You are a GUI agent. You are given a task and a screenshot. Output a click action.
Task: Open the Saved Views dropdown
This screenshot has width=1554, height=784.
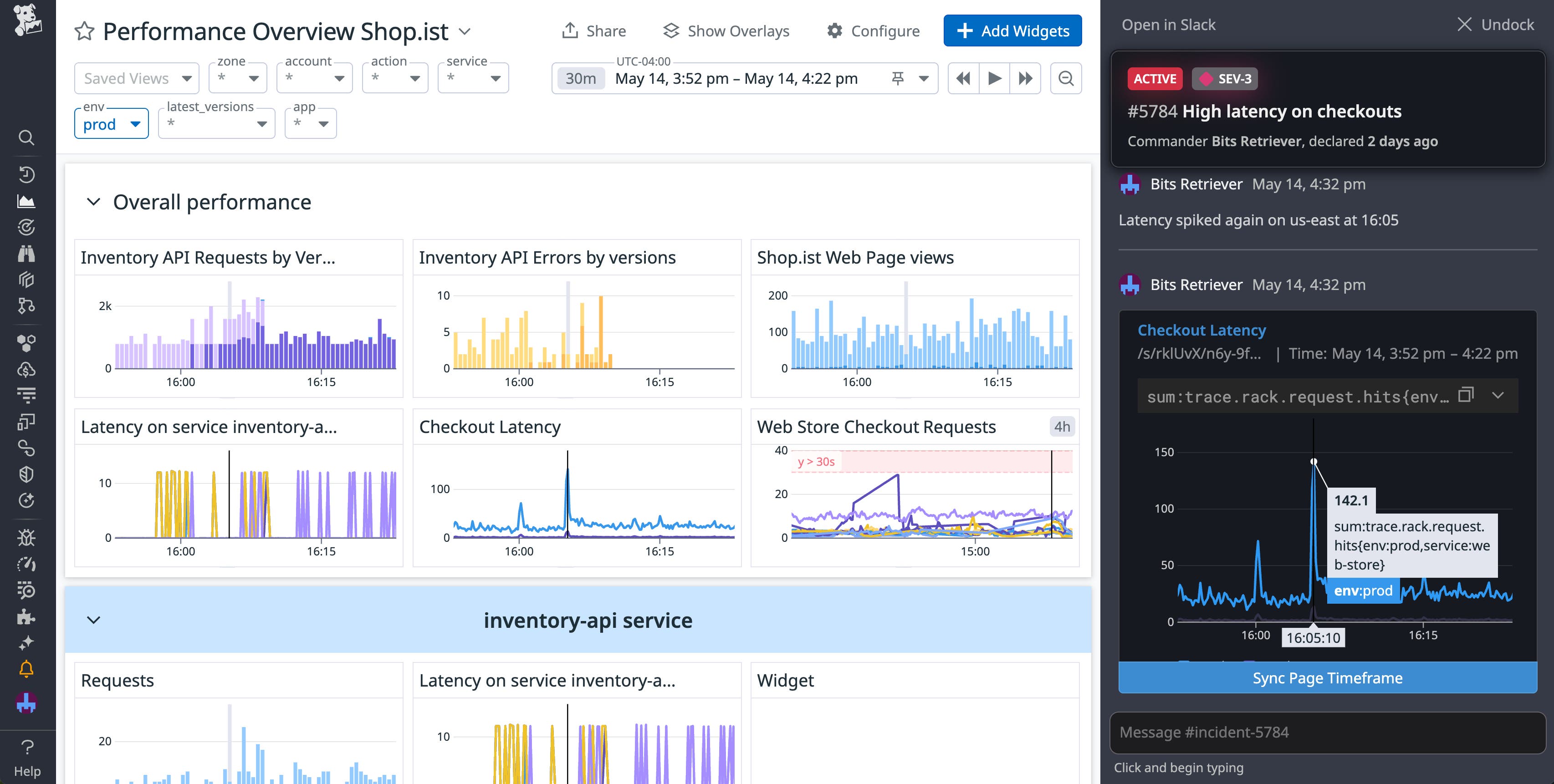point(136,78)
